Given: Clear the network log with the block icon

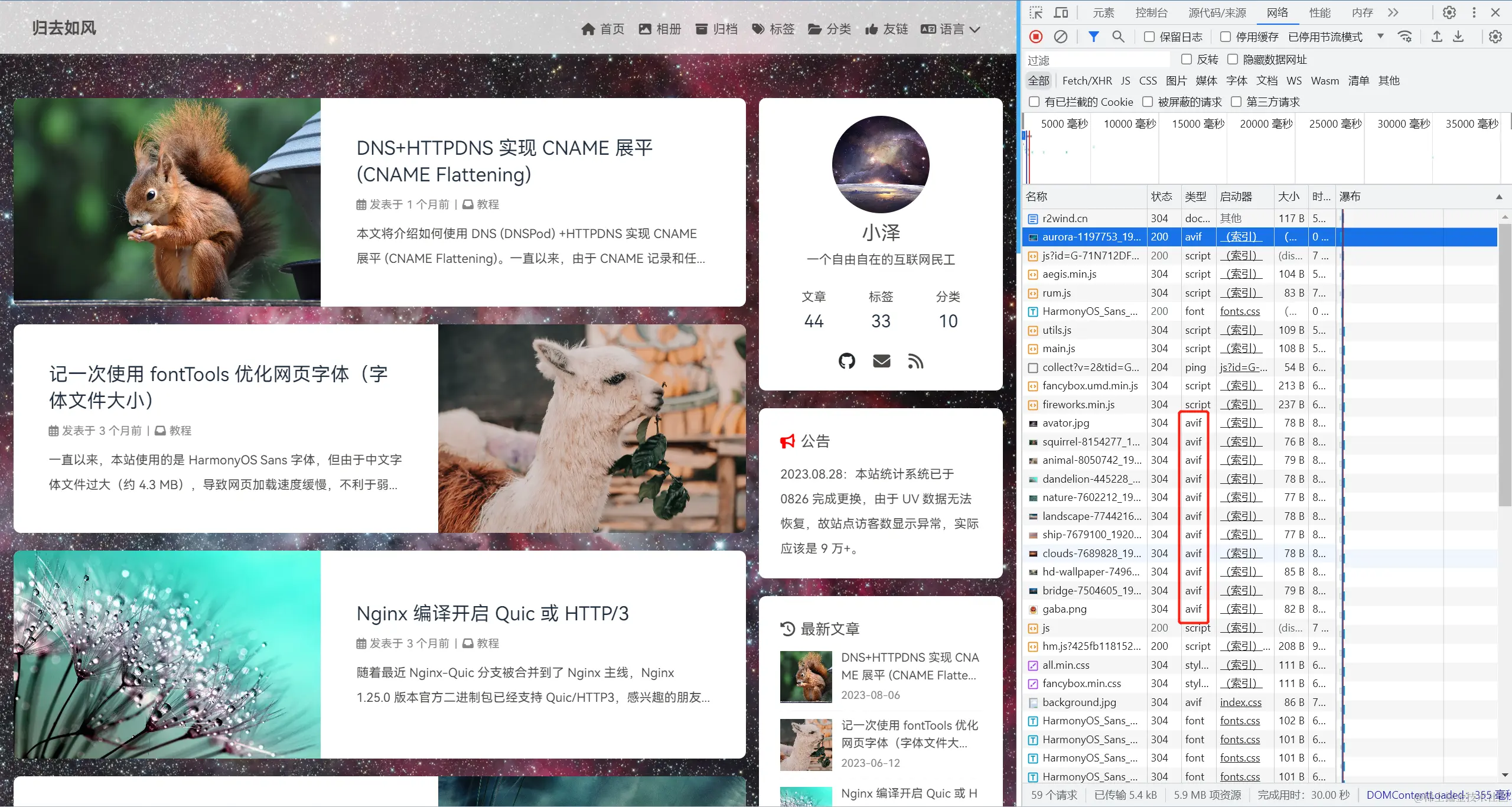Looking at the screenshot, I should (x=1061, y=37).
